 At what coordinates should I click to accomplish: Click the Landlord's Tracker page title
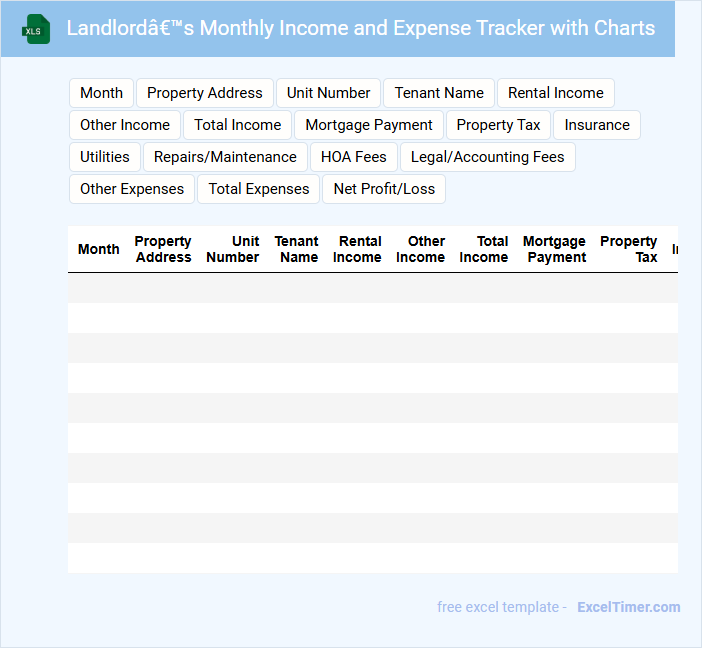point(361,28)
